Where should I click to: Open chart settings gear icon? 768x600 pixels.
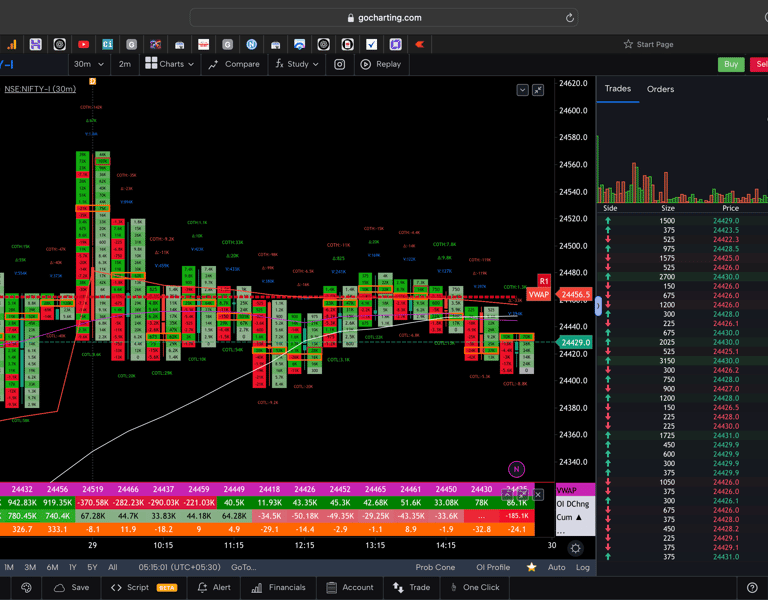576,549
